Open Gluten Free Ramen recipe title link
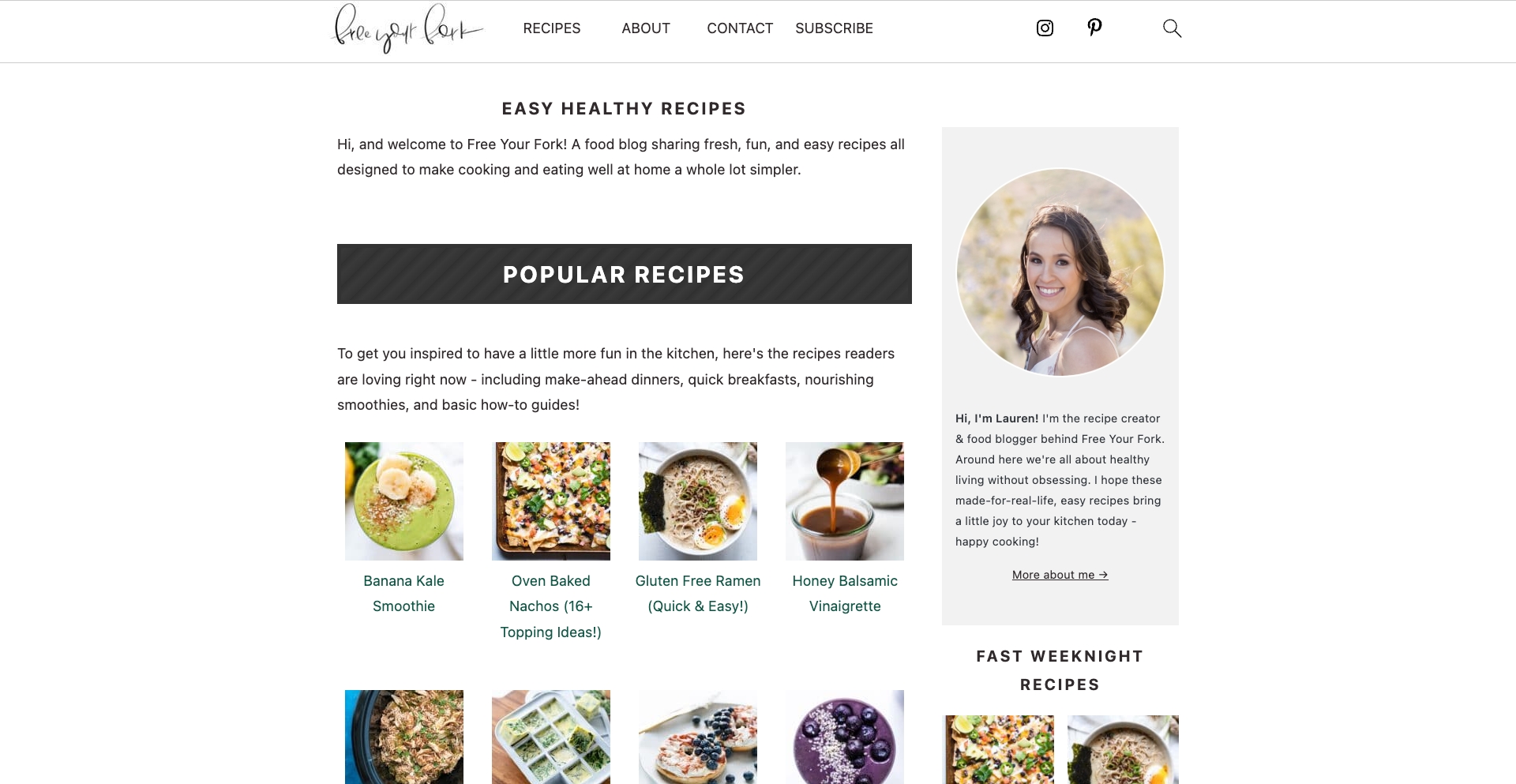1516x784 pixels. tap(698, 594)
